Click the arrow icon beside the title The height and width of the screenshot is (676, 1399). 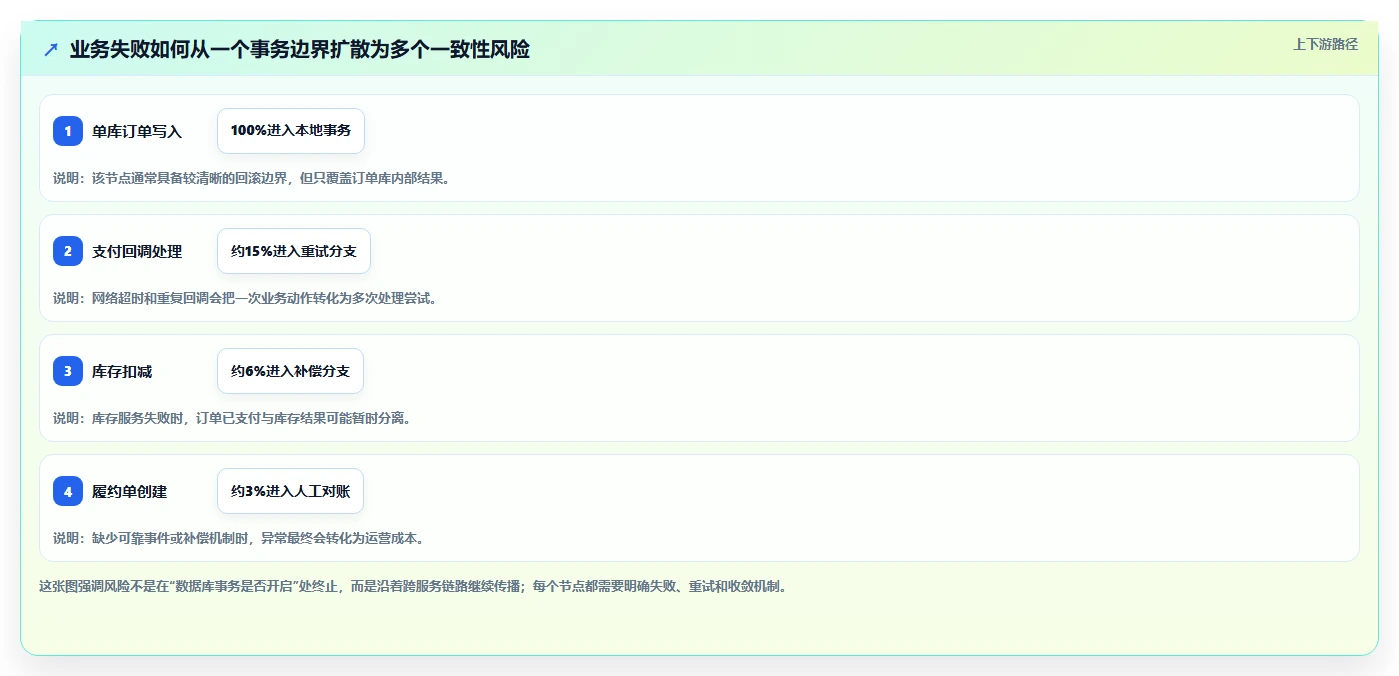pos(51,49)
